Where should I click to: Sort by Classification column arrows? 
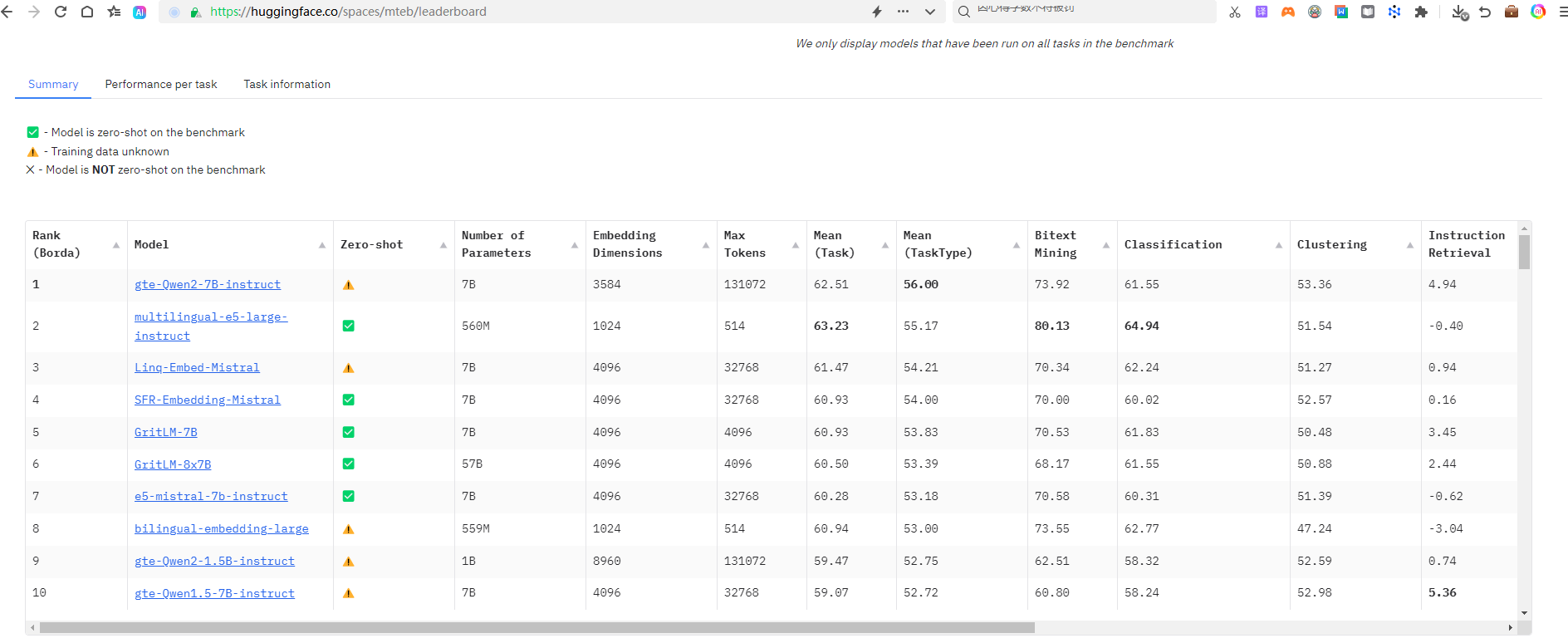[x=1279, y=245]
